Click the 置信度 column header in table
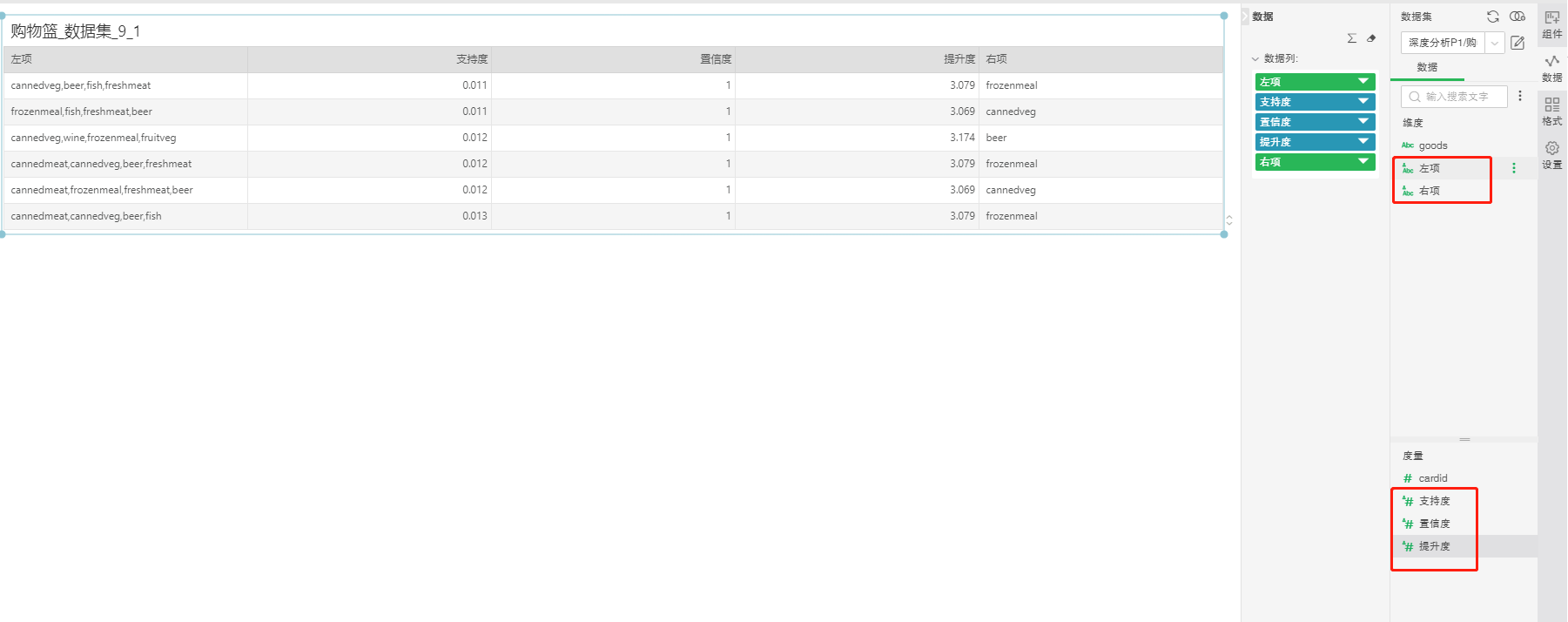The width and height of the screenshot is (1568, 622). [x=716, y=59]
